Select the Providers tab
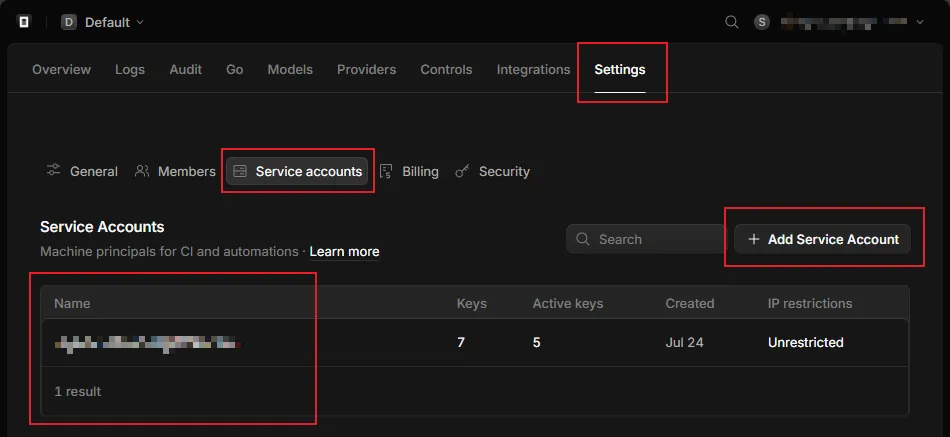The width and height of the screenshot is (950, 437). pyautogui.click(x=367, y=70)
